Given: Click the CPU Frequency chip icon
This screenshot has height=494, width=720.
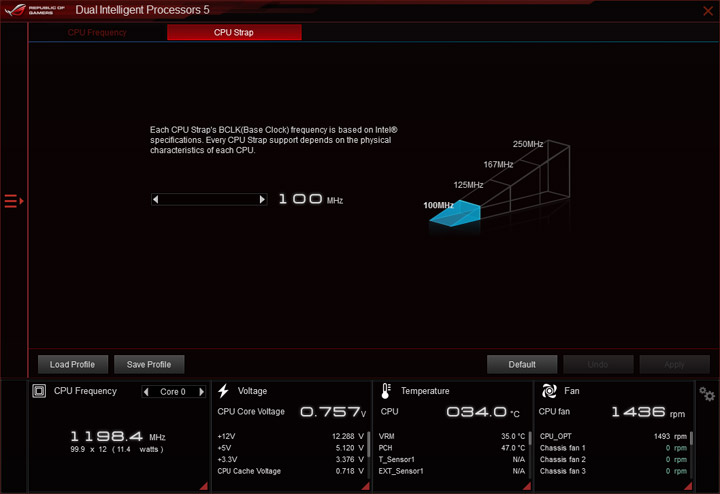Looking at the screenshot, I should point(39,391).
